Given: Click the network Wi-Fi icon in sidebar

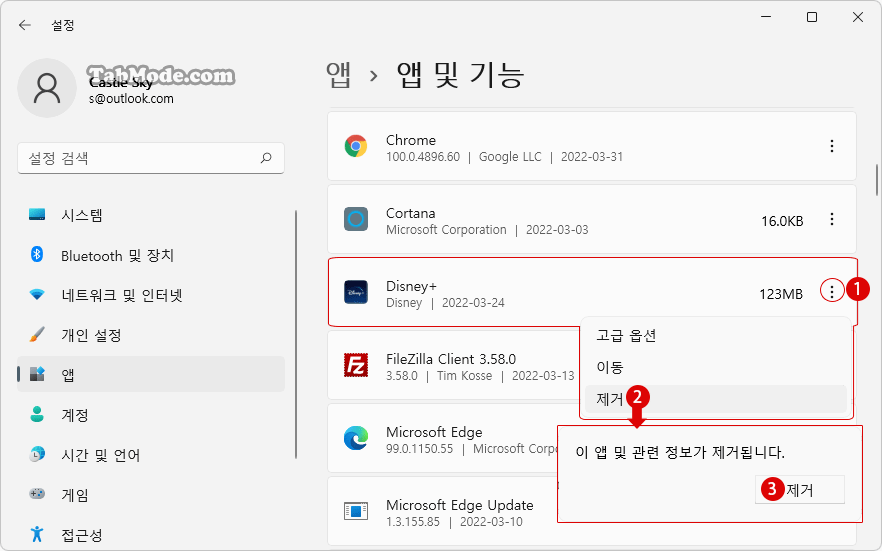Looking at the screenshot, I should (x=37, y=294).
